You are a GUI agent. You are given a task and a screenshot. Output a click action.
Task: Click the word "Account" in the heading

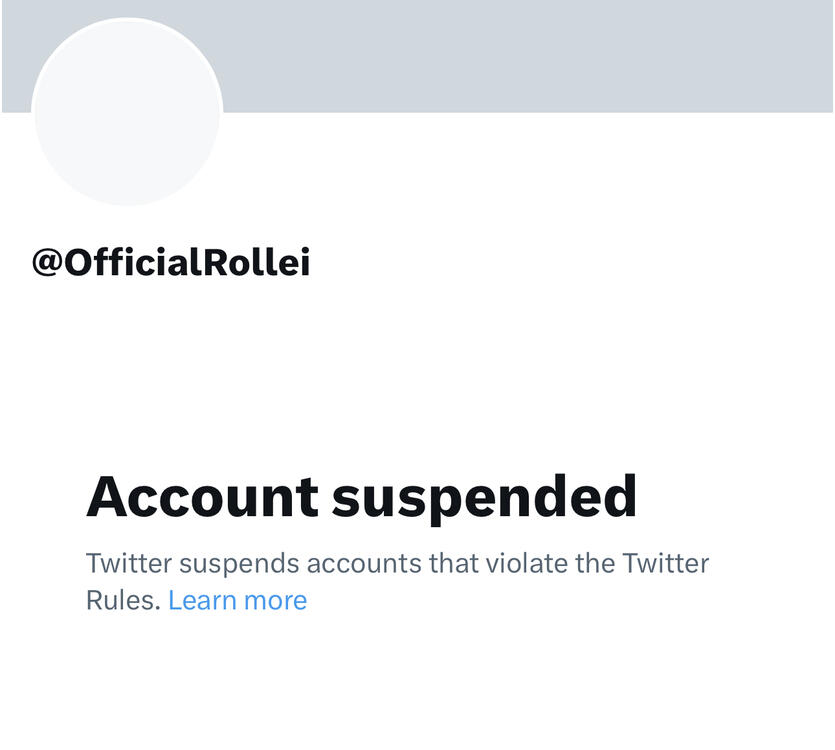pyautogui.click(x=202, y=495)
